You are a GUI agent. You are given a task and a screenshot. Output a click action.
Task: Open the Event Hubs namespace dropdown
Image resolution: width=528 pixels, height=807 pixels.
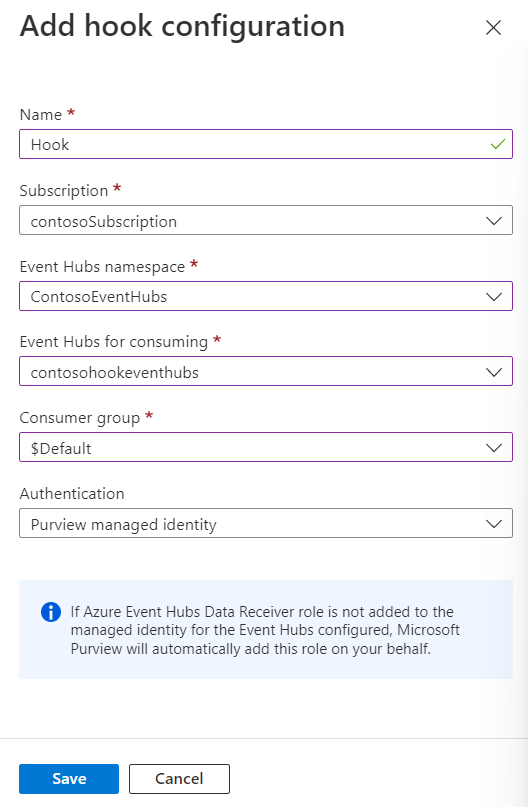pyautogui.click(x=266, y=296)
